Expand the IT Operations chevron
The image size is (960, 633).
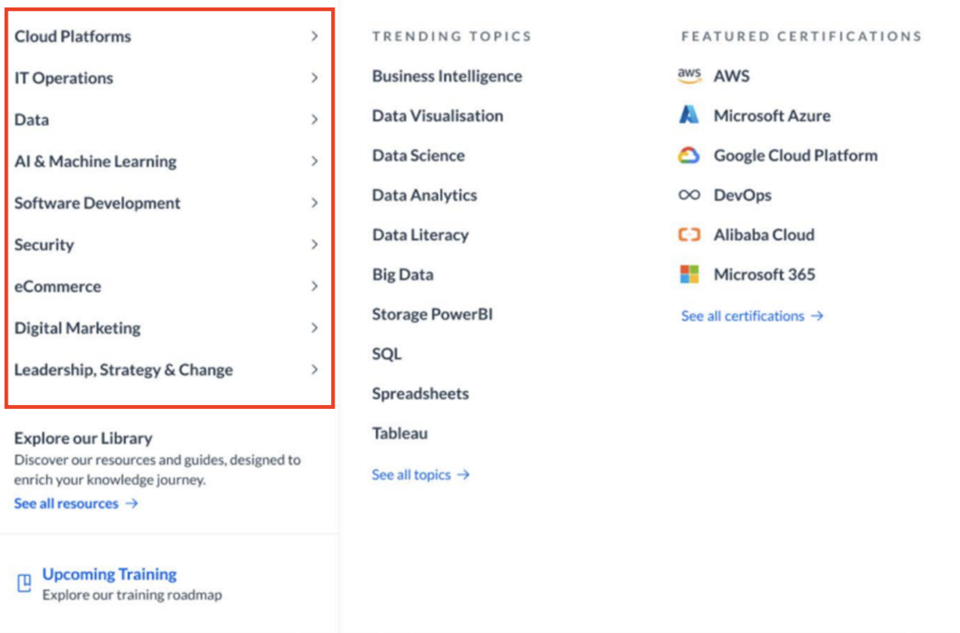pyautogui.click(x=314, y=78)
